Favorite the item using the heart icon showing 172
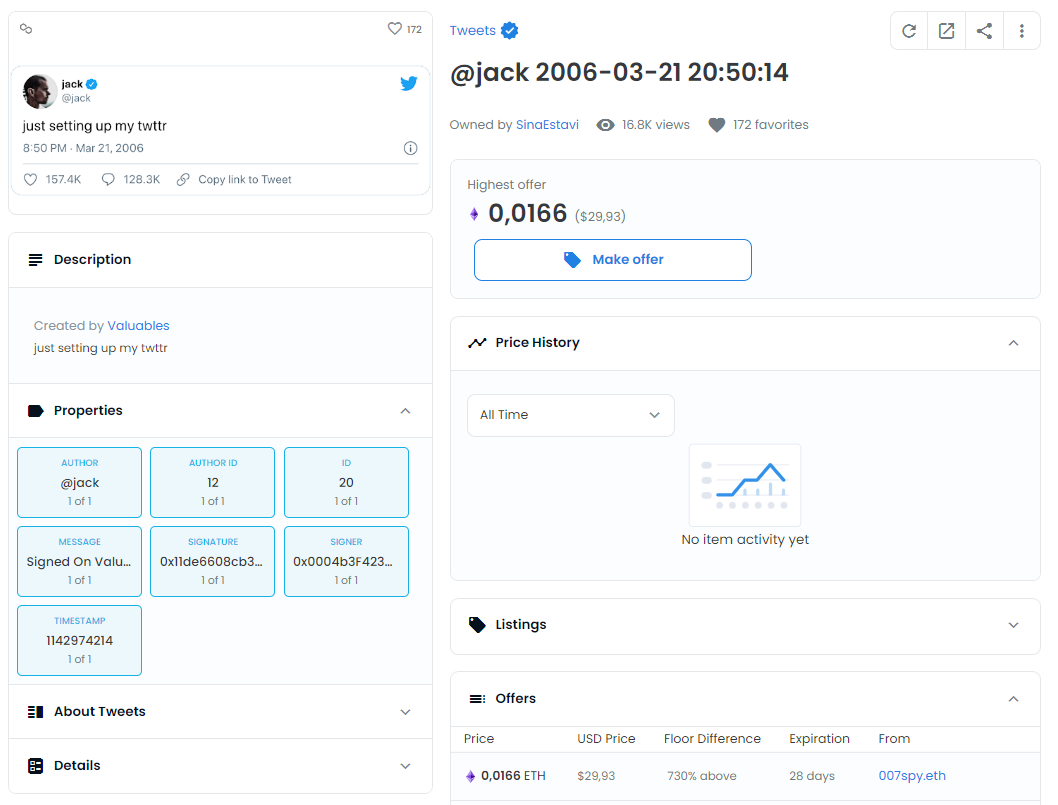This screenshot has height=805, width=1058. [x=395, y=28]
